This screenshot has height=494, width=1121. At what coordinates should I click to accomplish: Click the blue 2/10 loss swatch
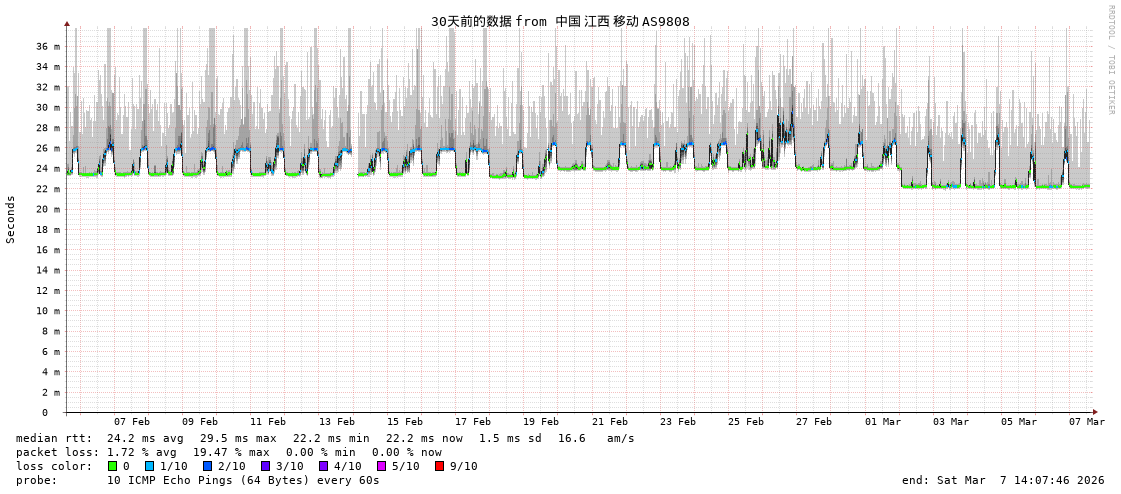(x=208, y=466)
